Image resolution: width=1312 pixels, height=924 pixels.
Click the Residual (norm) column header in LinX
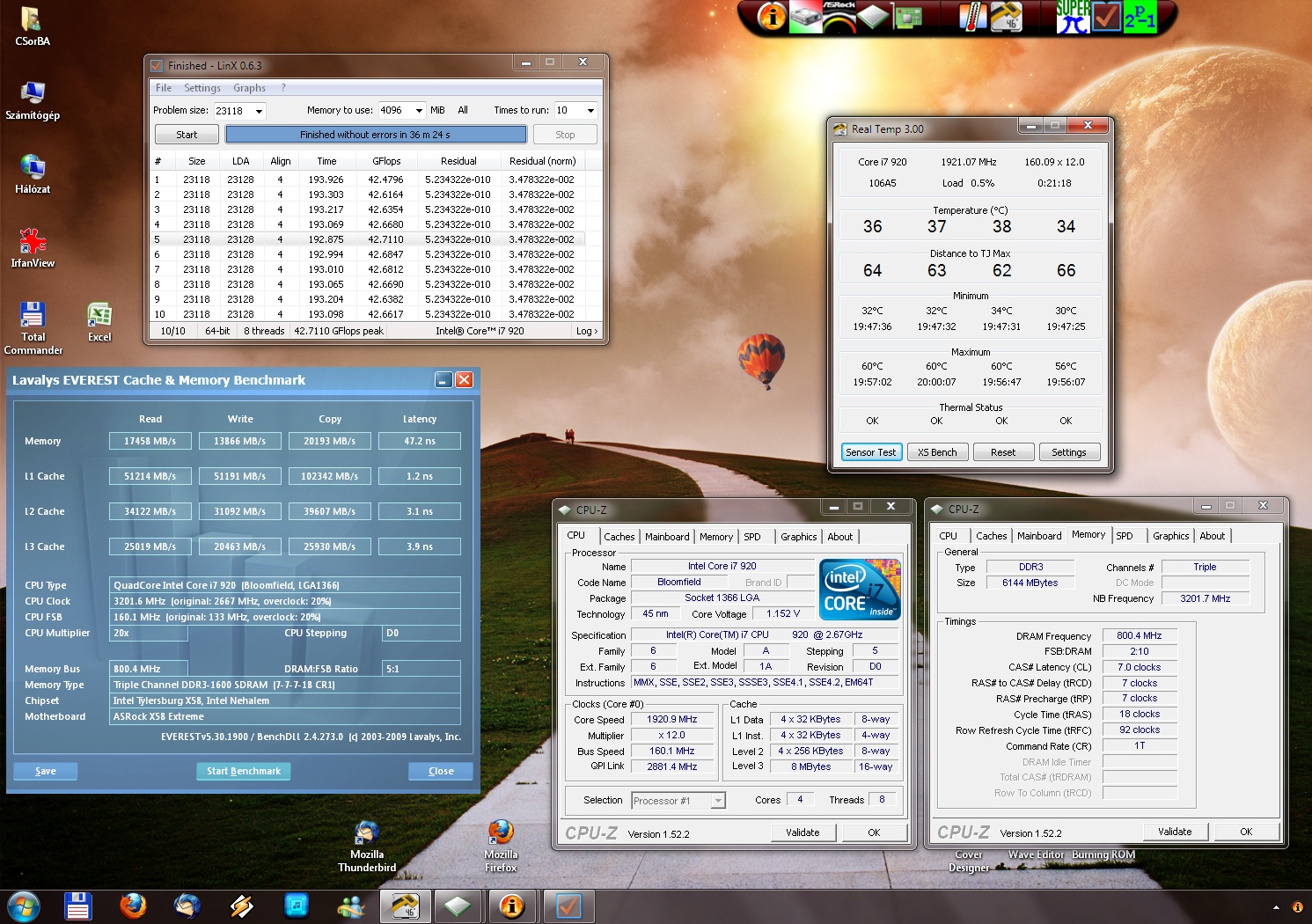point(542,161)
